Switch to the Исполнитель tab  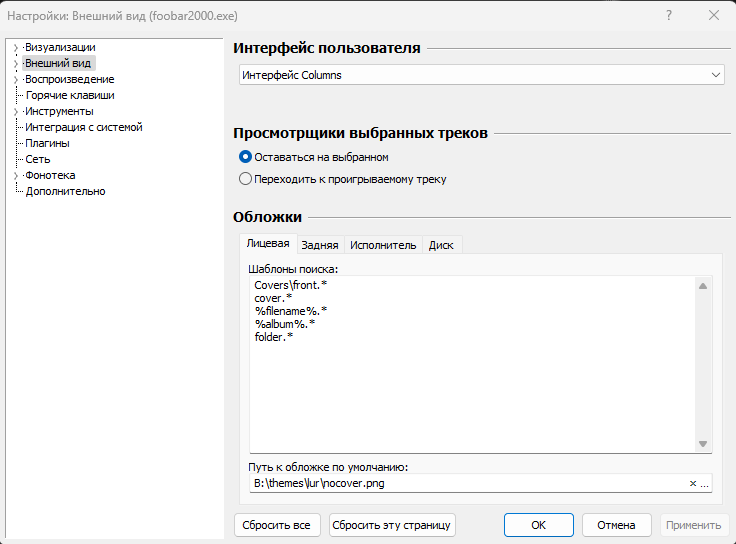pos(383,245)
